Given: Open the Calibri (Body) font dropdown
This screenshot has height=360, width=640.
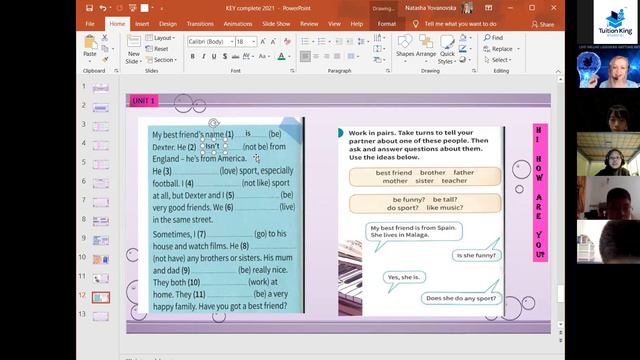Looking at the screenshot, I should (x=231, y=42).
